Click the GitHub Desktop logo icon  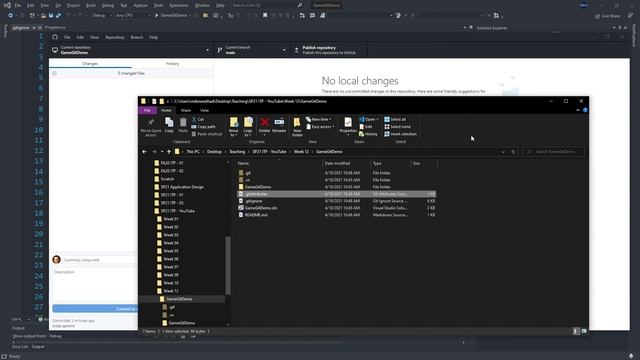pos(55,37)
